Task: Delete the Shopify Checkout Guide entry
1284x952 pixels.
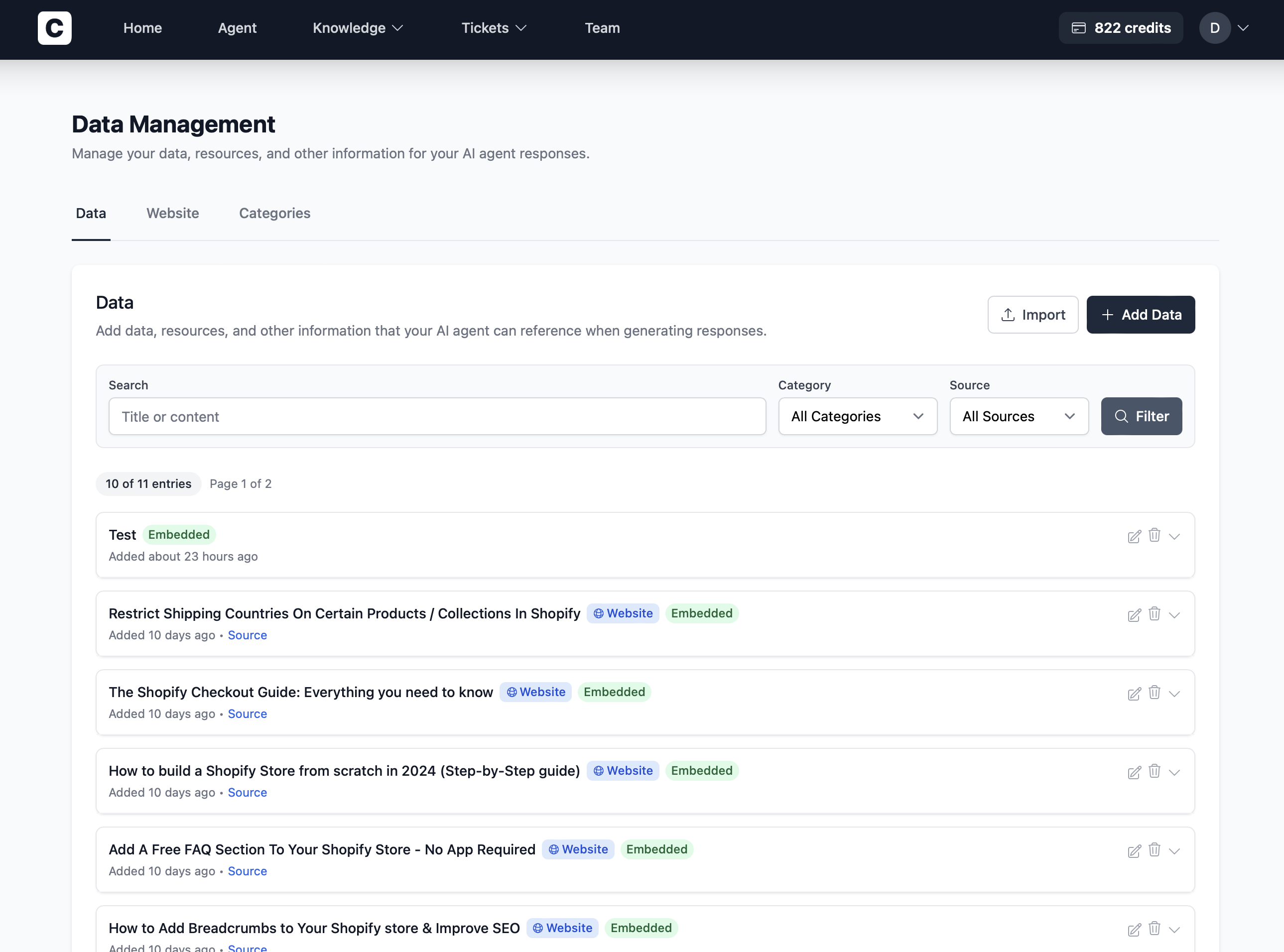Action: pyautogui.click(x=1154, y=693)
